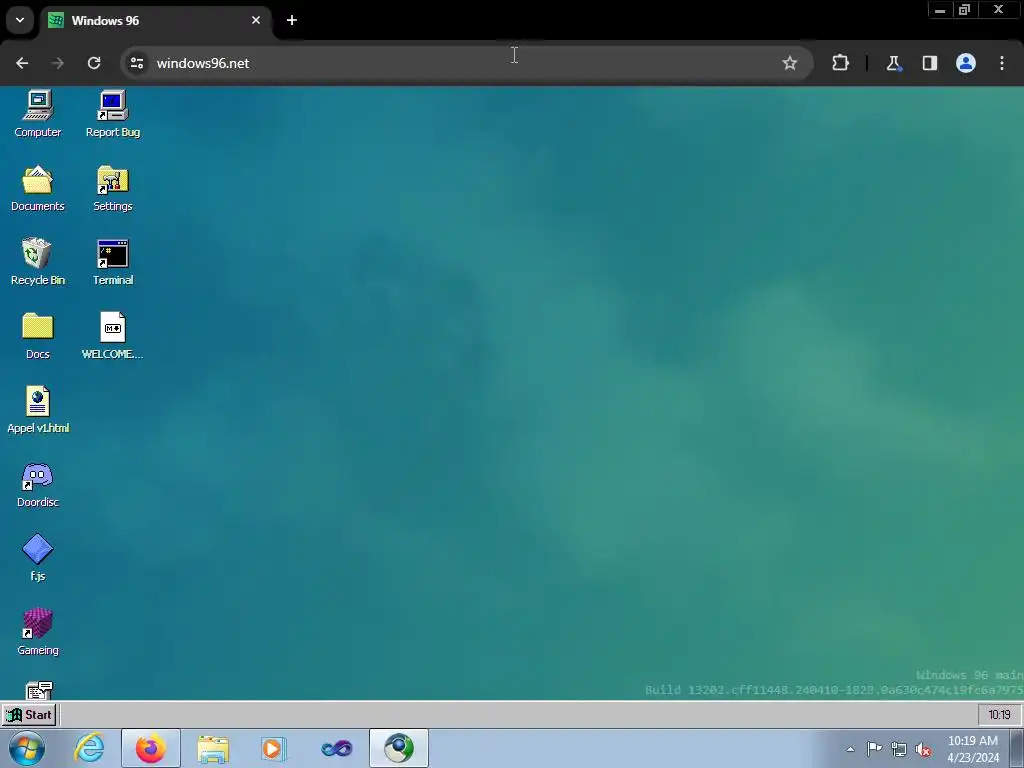View site information icon in address bar

[136, 63]
